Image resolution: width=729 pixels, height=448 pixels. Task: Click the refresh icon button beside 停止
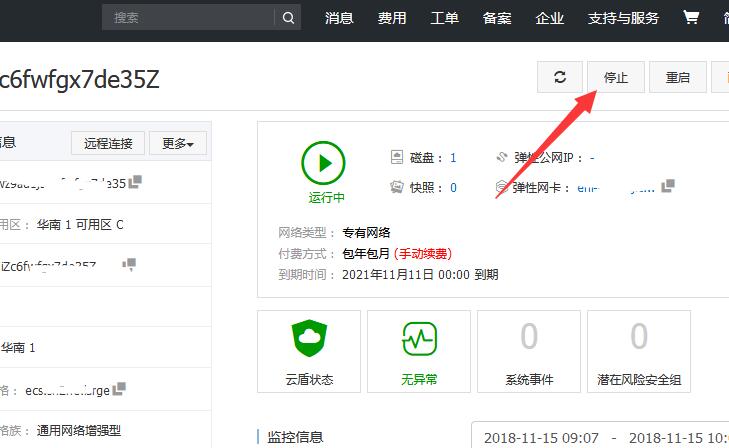point(560,77)
